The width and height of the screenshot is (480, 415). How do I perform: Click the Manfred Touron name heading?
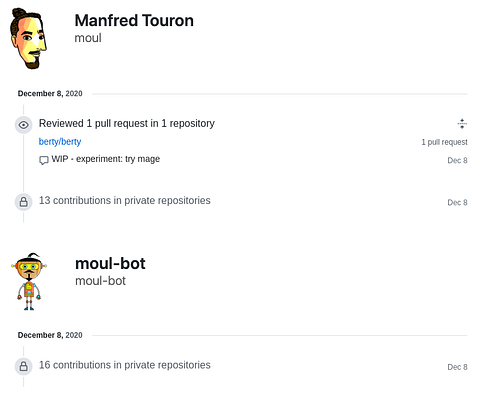[134, 20]
